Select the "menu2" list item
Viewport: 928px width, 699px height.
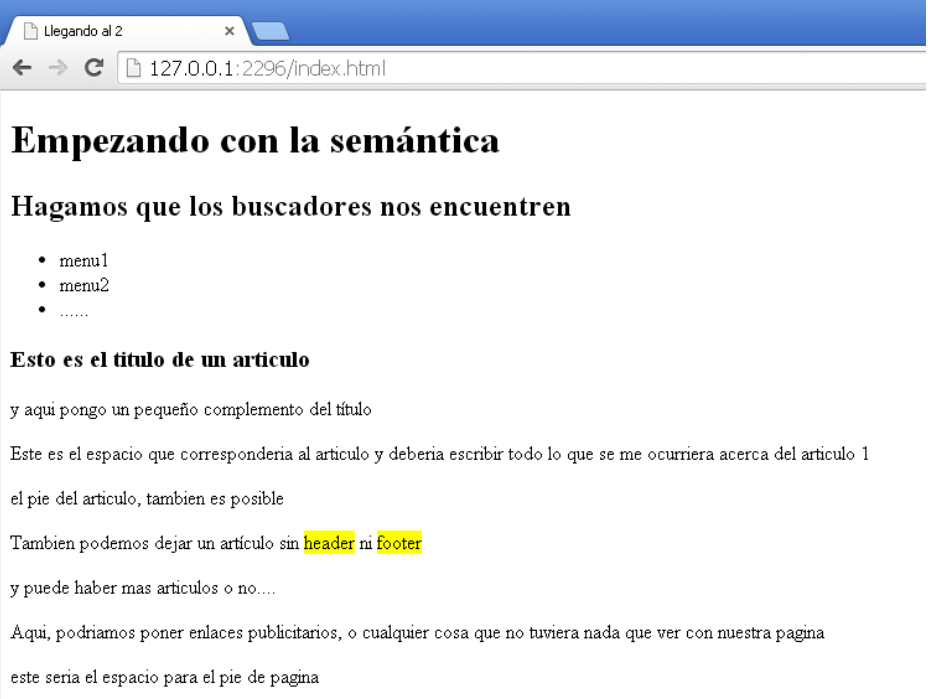point(83,286)
